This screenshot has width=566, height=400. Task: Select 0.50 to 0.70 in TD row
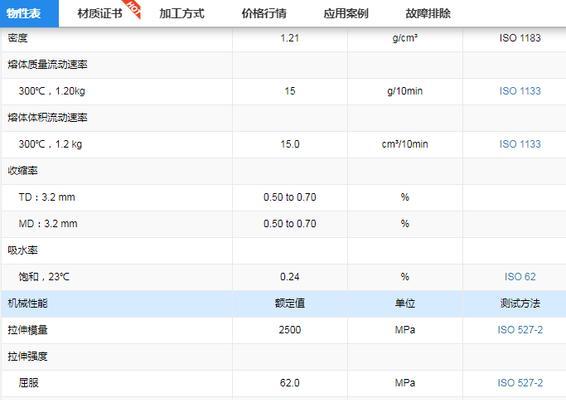tap(290, 197)
